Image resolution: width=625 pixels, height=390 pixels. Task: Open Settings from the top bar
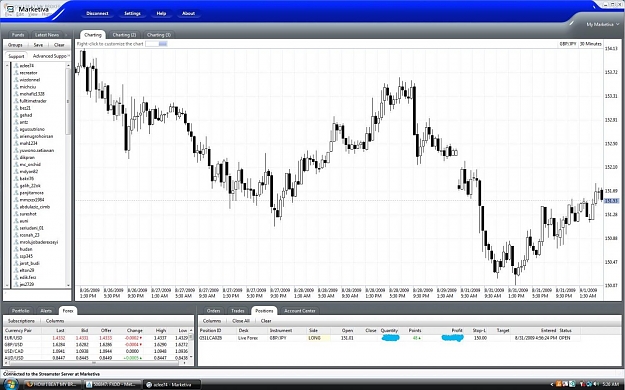pyautogui.click(x=132, y=14)
